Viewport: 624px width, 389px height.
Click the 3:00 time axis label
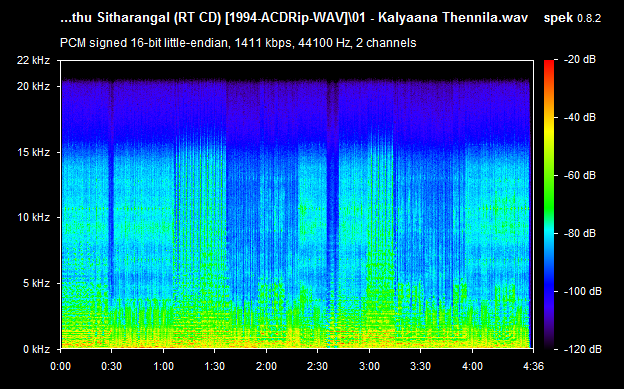(x=369, y=366)
